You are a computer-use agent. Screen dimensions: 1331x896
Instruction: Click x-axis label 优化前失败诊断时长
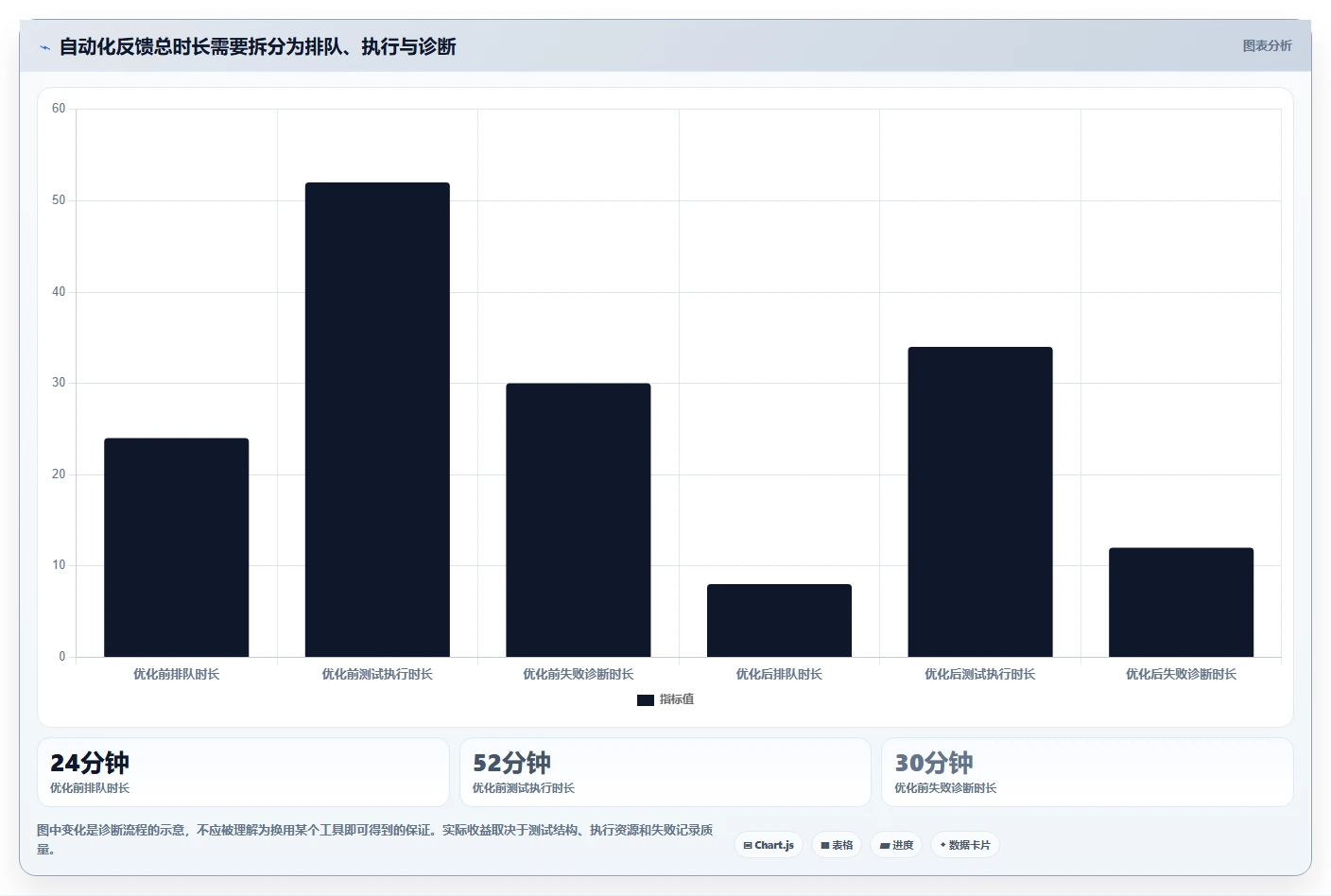pos(579,674)
